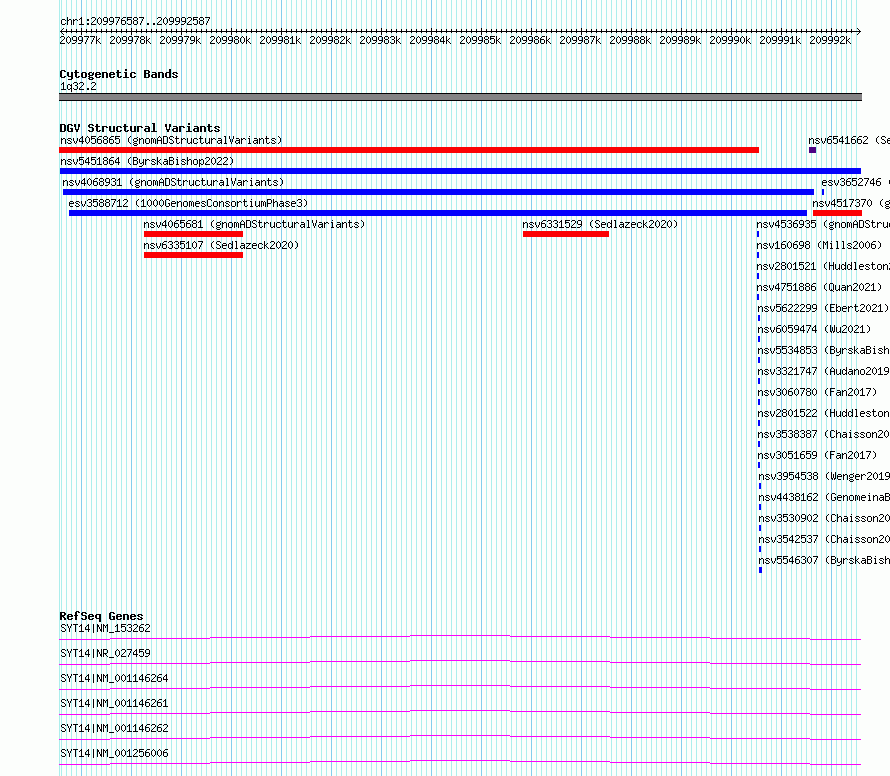
Task: Click the 209984k ruler position
Action: 430,40
